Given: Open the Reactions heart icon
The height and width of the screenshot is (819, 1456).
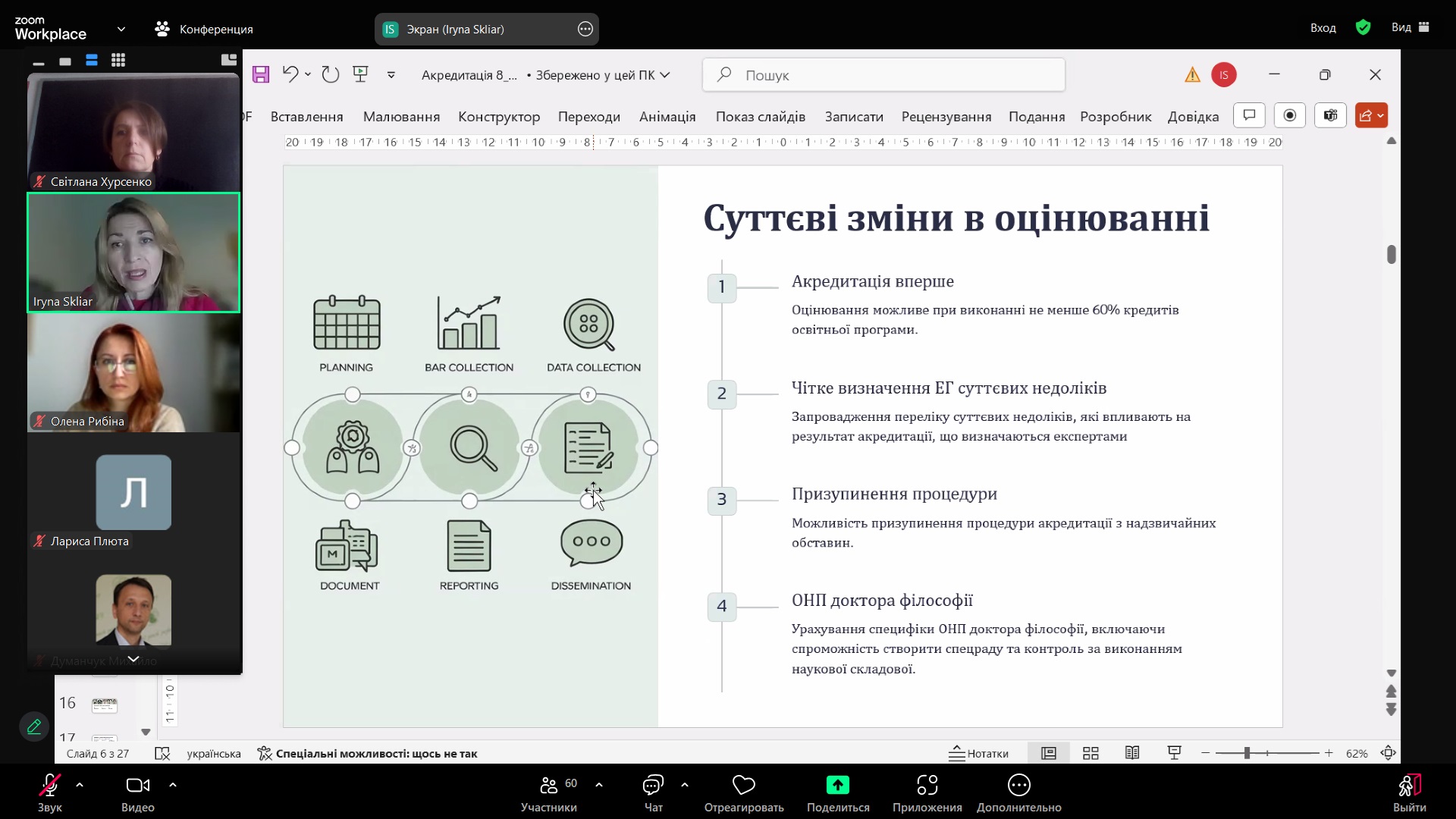Looking at the screenshot, I should coord(743,785).
